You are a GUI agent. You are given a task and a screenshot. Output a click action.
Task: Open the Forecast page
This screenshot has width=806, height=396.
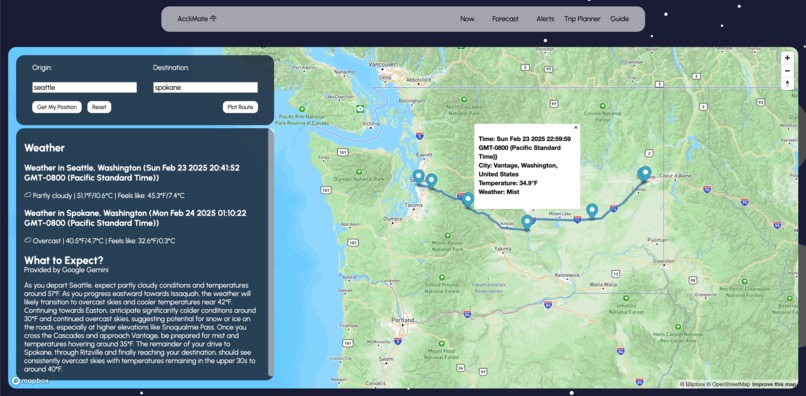tap(505, 19)
